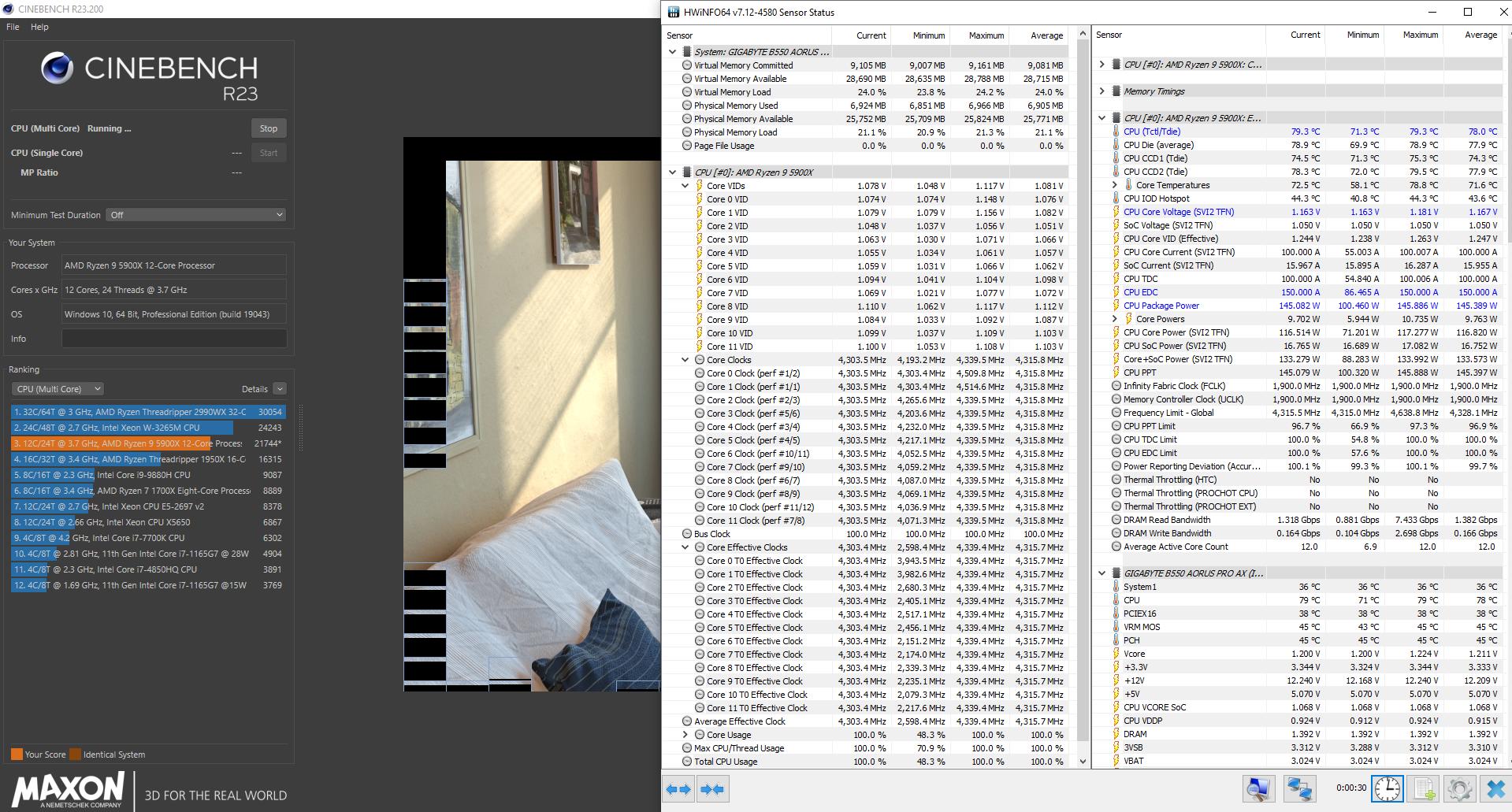1512x812 pixels.
Task: Click the Average column header in right sensor panel
Action: click(1473, 35)
